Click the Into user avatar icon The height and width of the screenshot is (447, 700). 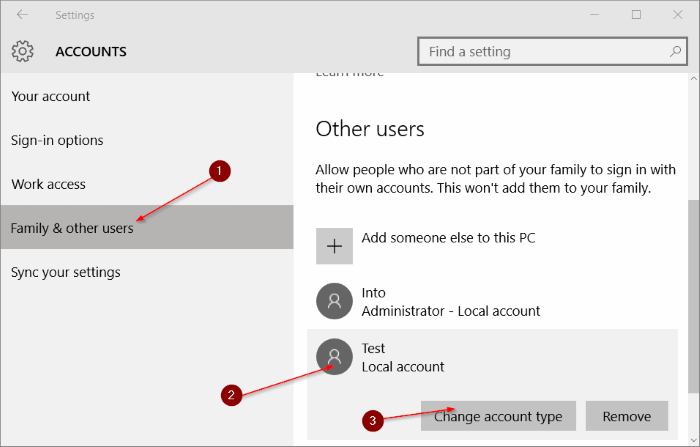click(x=334, y=301)
